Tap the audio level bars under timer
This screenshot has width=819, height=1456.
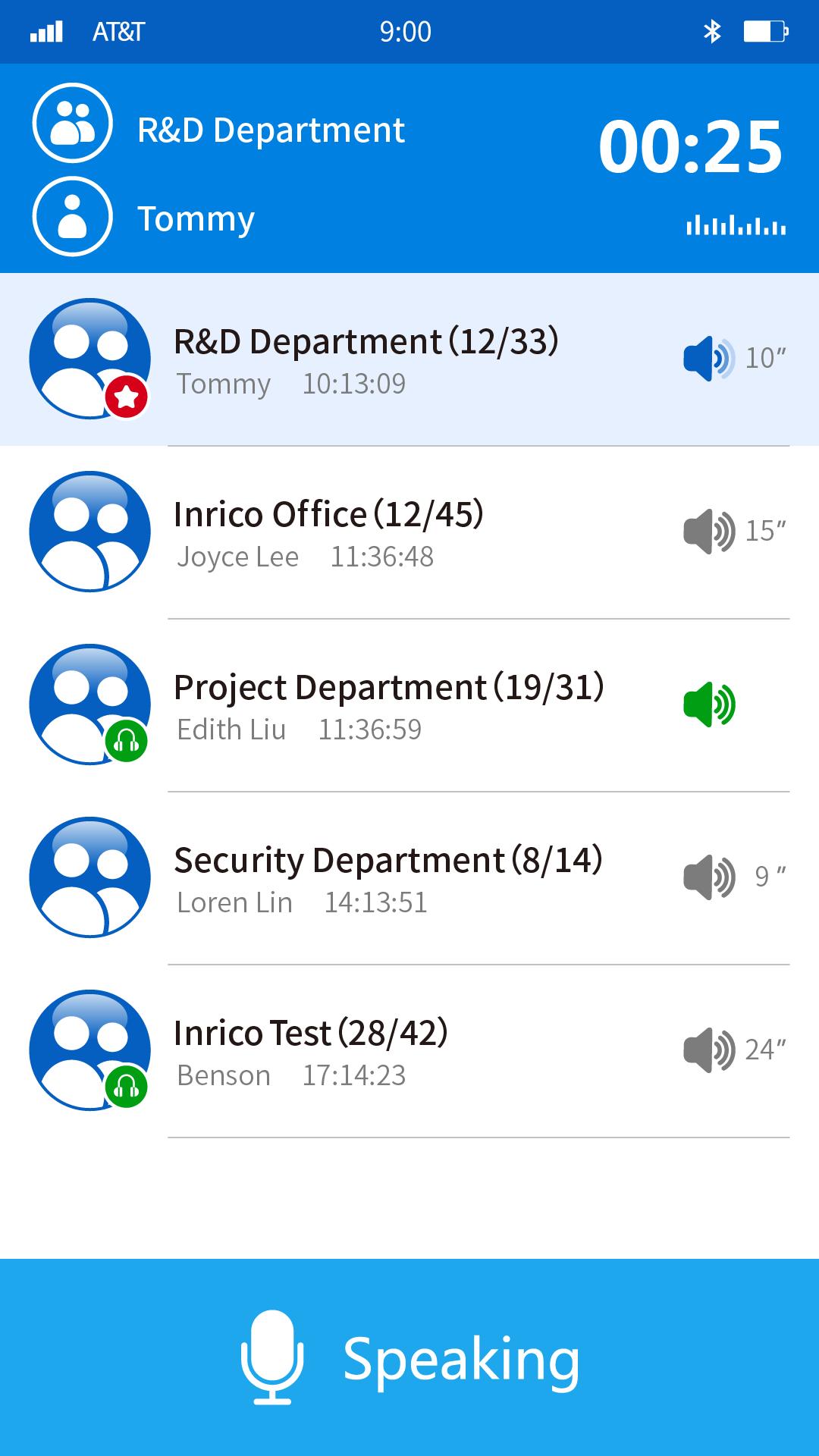[736, 226]
